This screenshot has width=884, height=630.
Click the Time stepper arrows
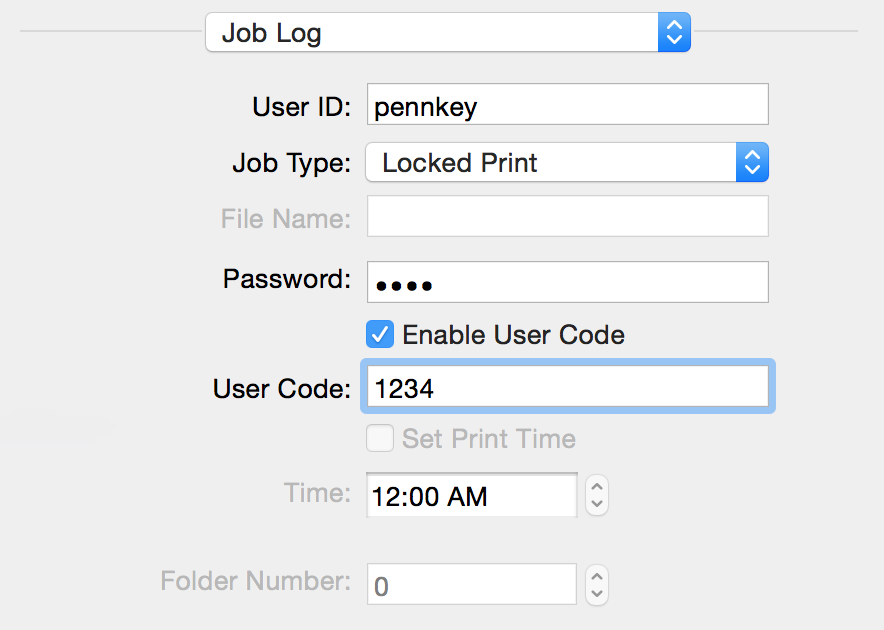pos(597,495)
